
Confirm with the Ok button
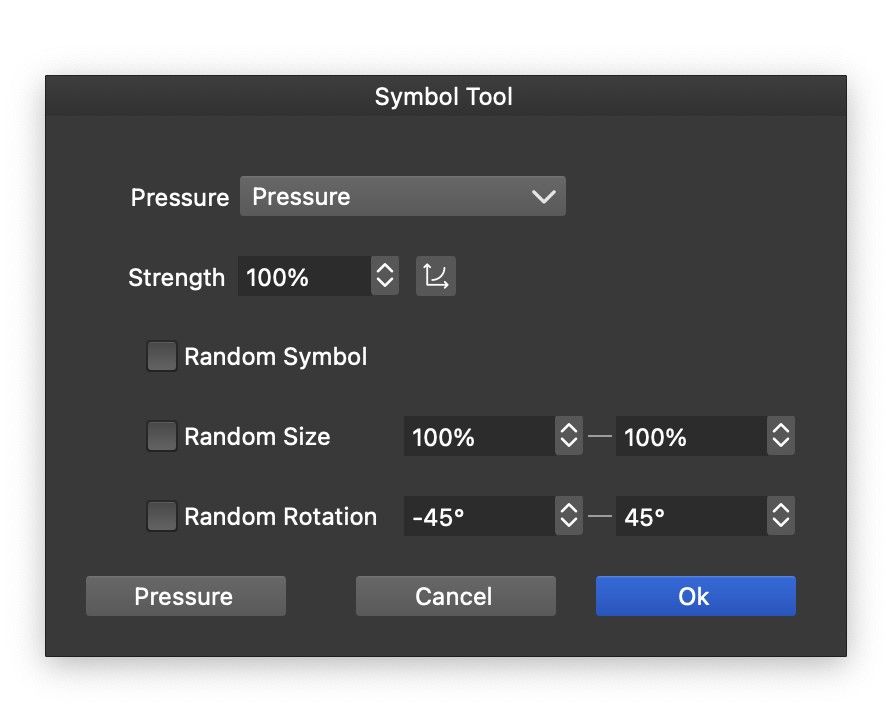pos(695,596)
